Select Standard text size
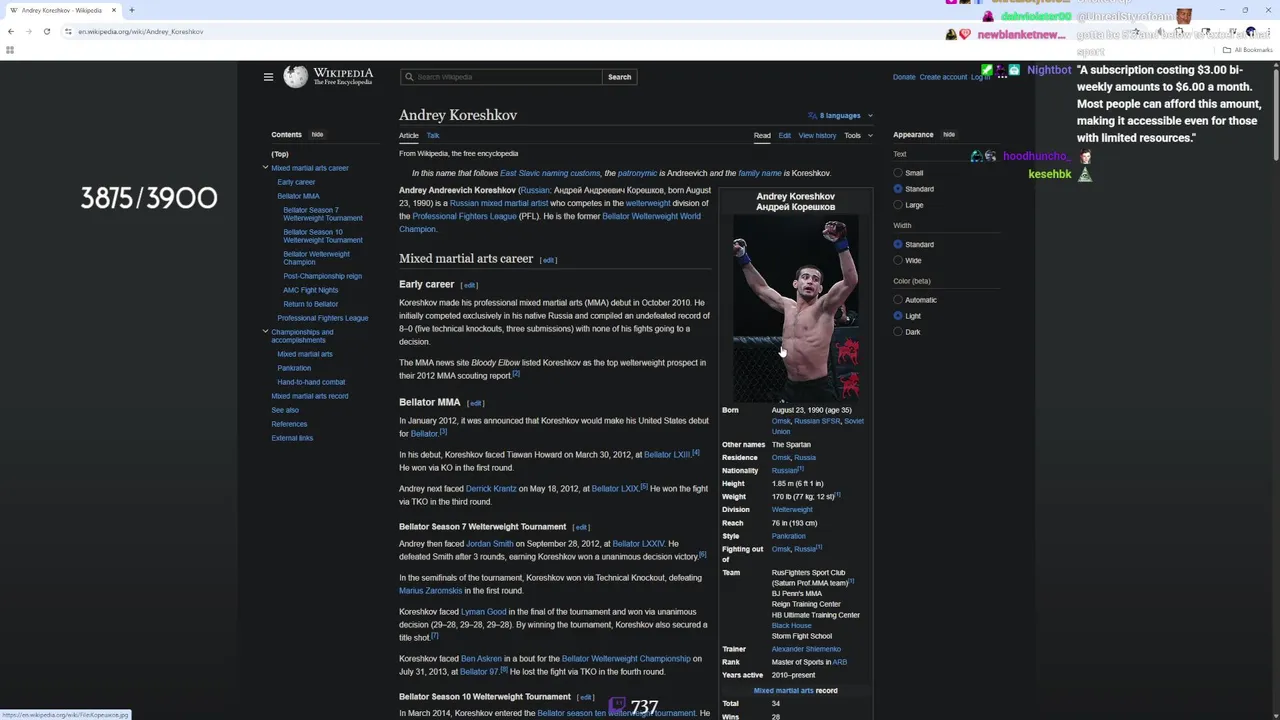Image resolution: width=1280 pixels, height=720 pixels. click(x=898, y=189)
